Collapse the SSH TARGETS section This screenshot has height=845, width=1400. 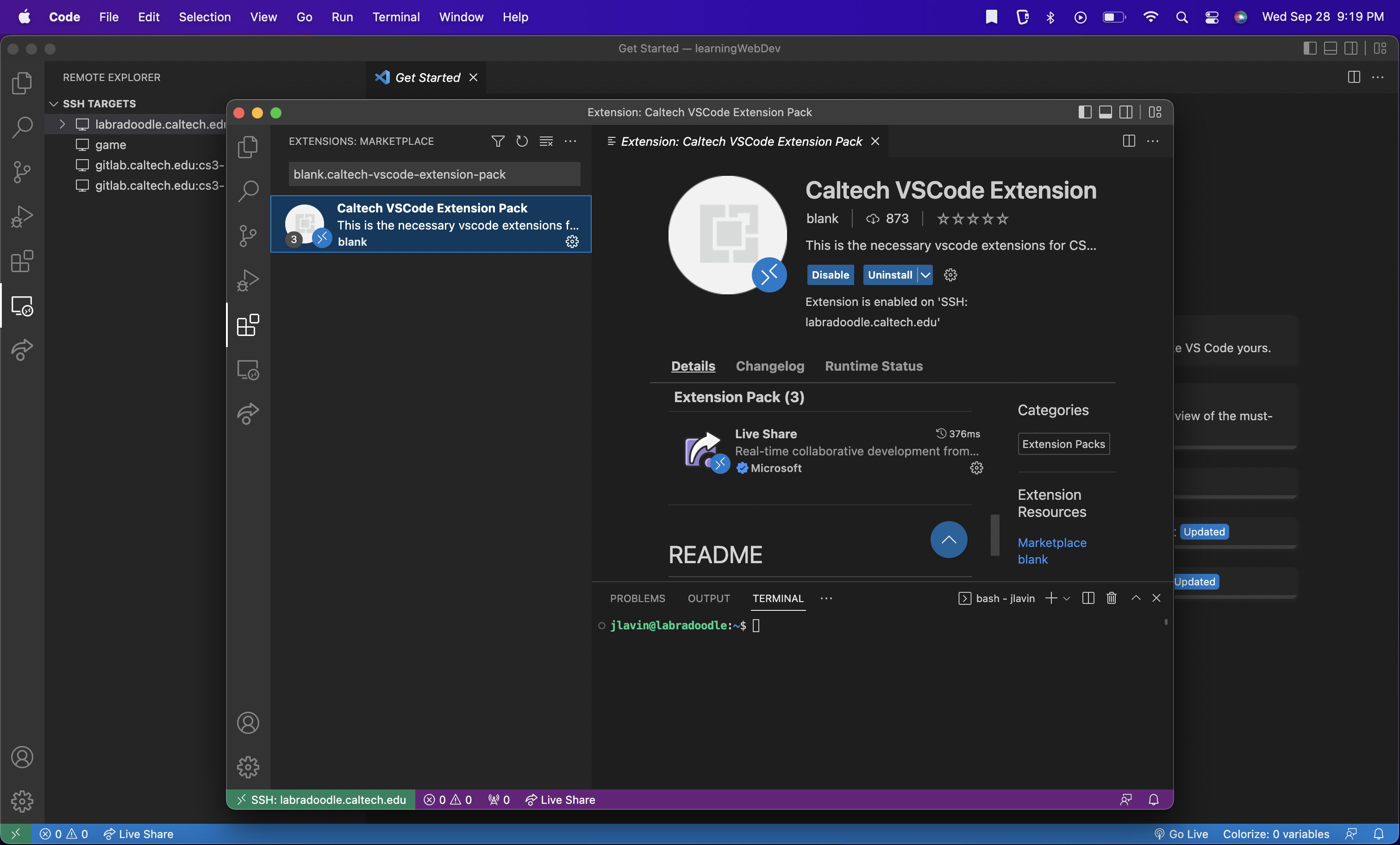coord(54,103)
